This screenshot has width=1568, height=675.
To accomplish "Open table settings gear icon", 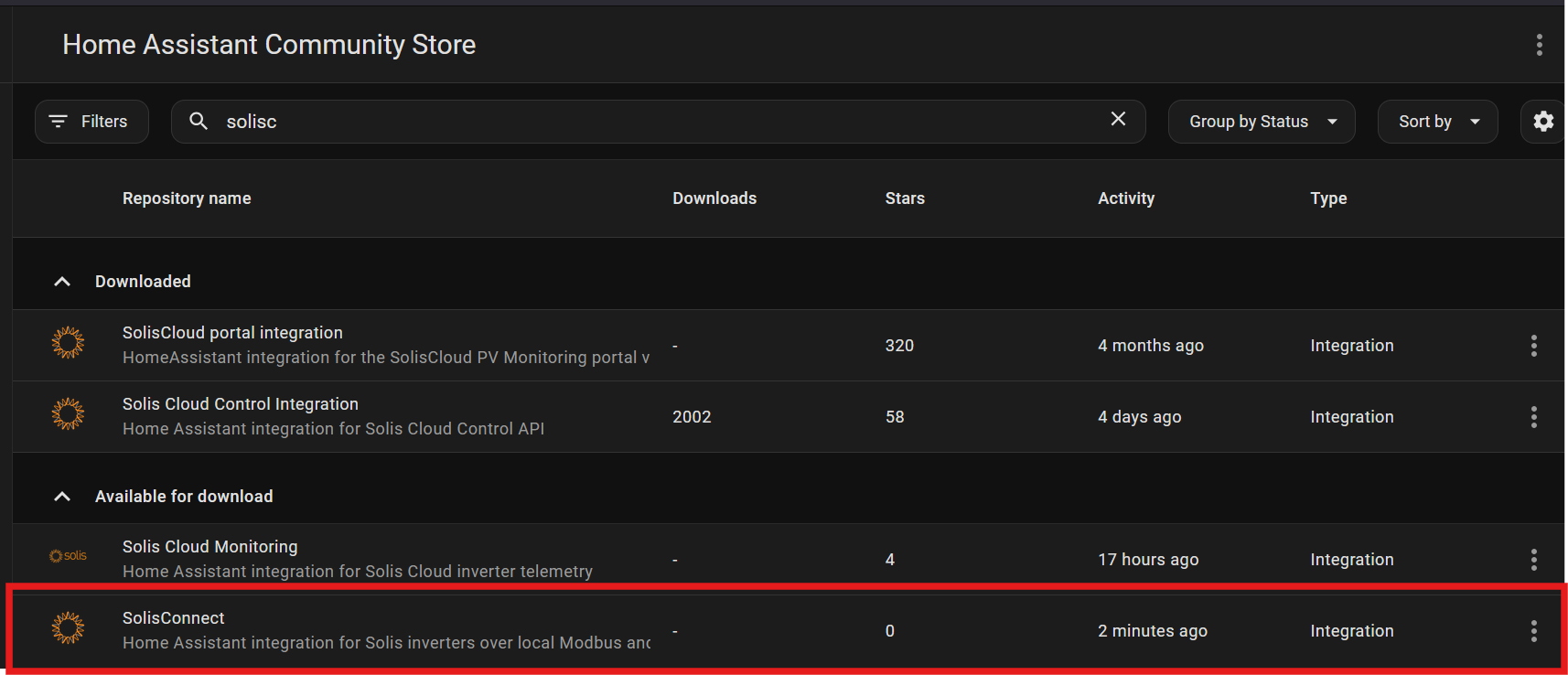I will pyautogui.click(x=1543, y=122).
